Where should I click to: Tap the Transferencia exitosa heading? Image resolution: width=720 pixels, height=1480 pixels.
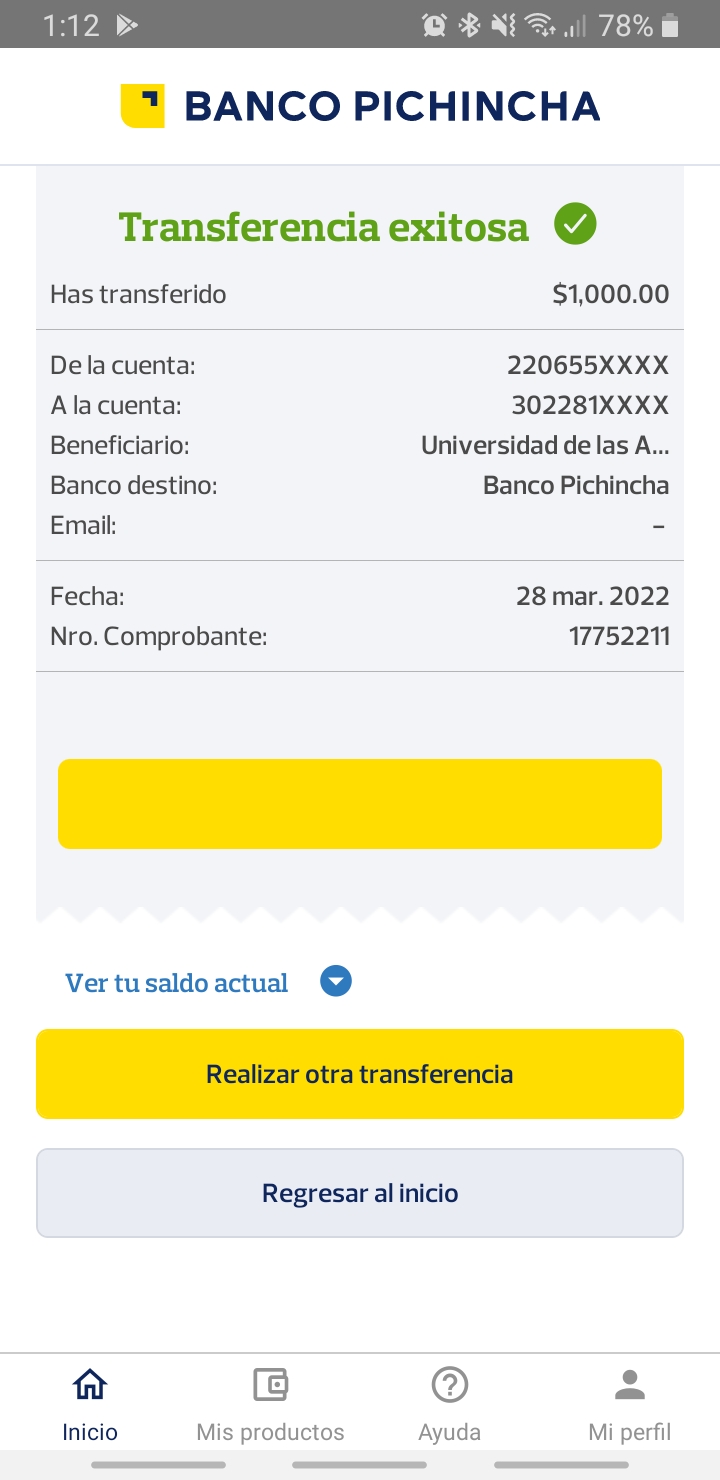(x=324, y=227)
